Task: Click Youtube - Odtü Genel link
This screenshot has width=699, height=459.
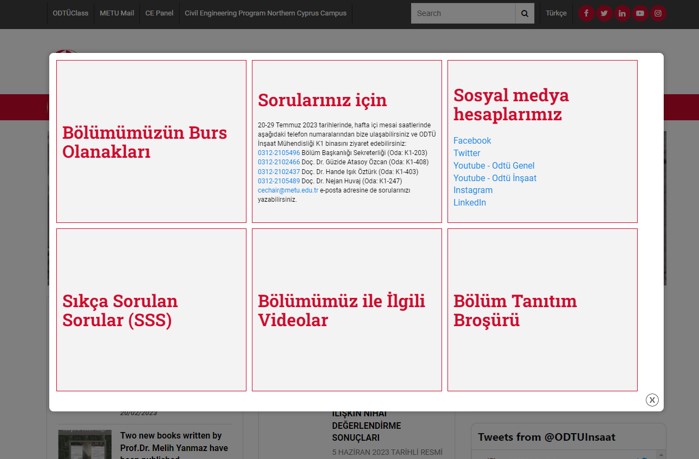Action: click(x=493, y=166)
